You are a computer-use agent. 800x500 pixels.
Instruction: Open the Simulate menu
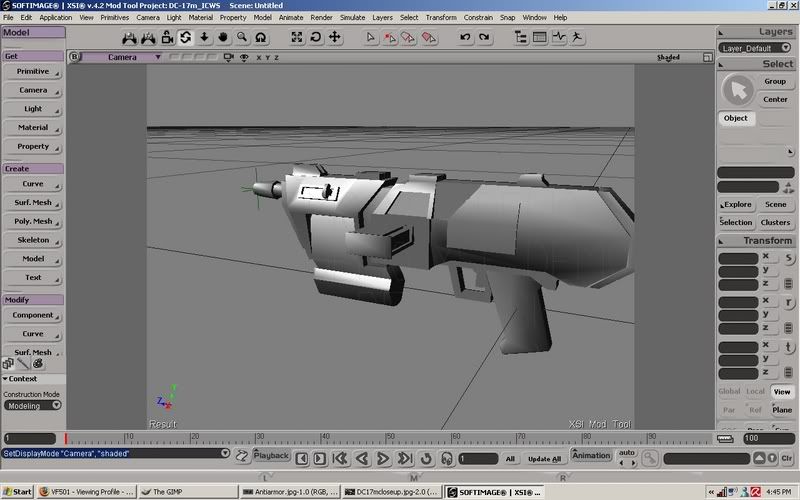pyautogui.click(x=353, y=17)
